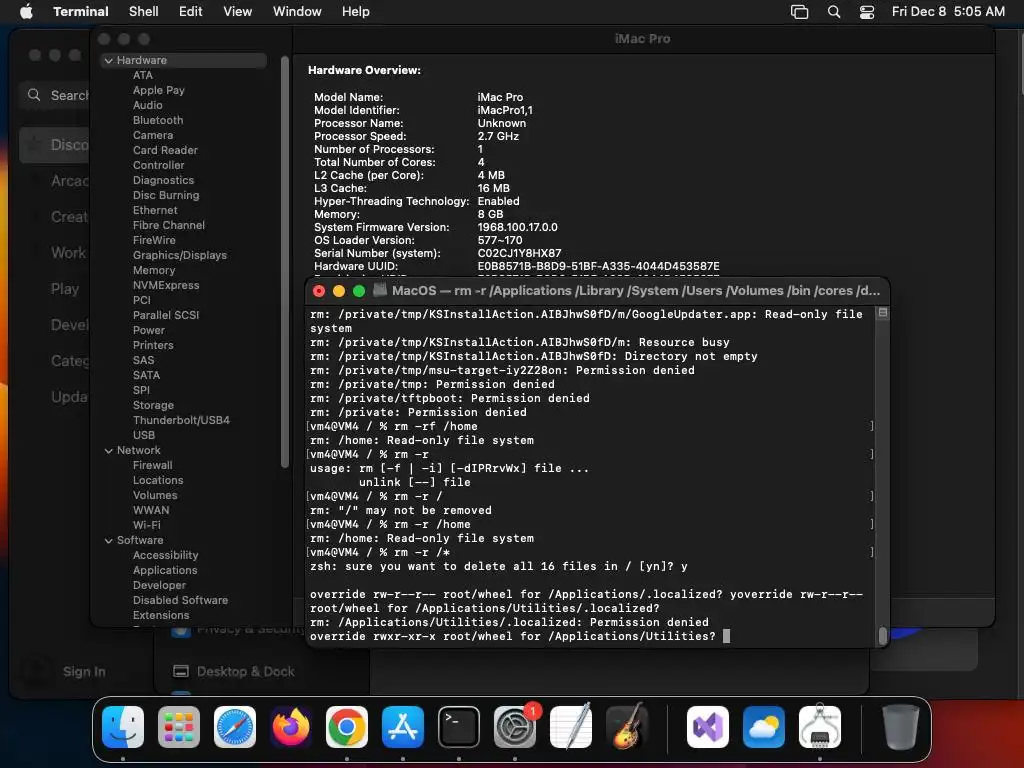Open the Edit menu
The width and height of the screenshot is (1024, 768).
coord(190,11)
